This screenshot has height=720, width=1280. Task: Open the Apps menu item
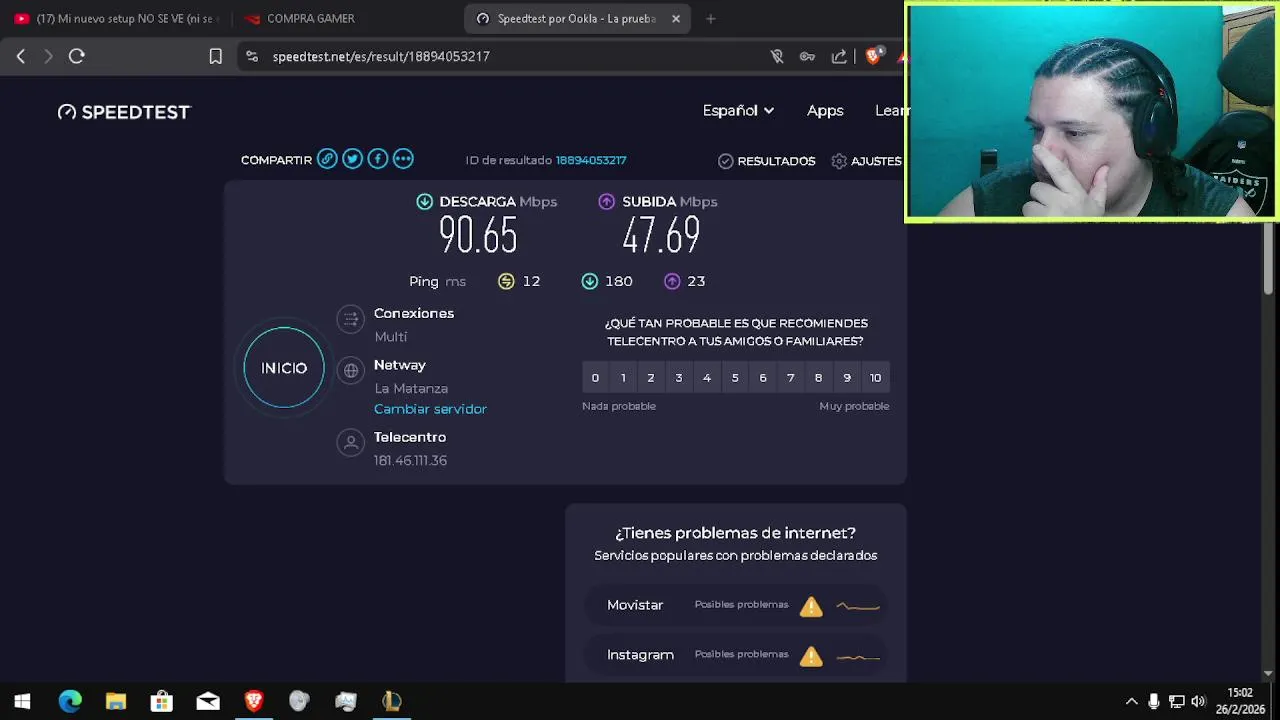tap(825, 110)
